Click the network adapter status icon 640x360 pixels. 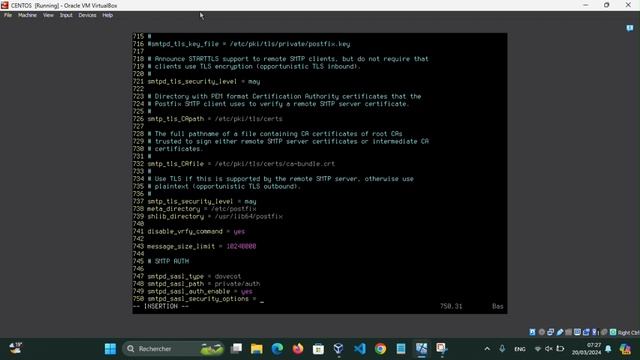[550, 332]
